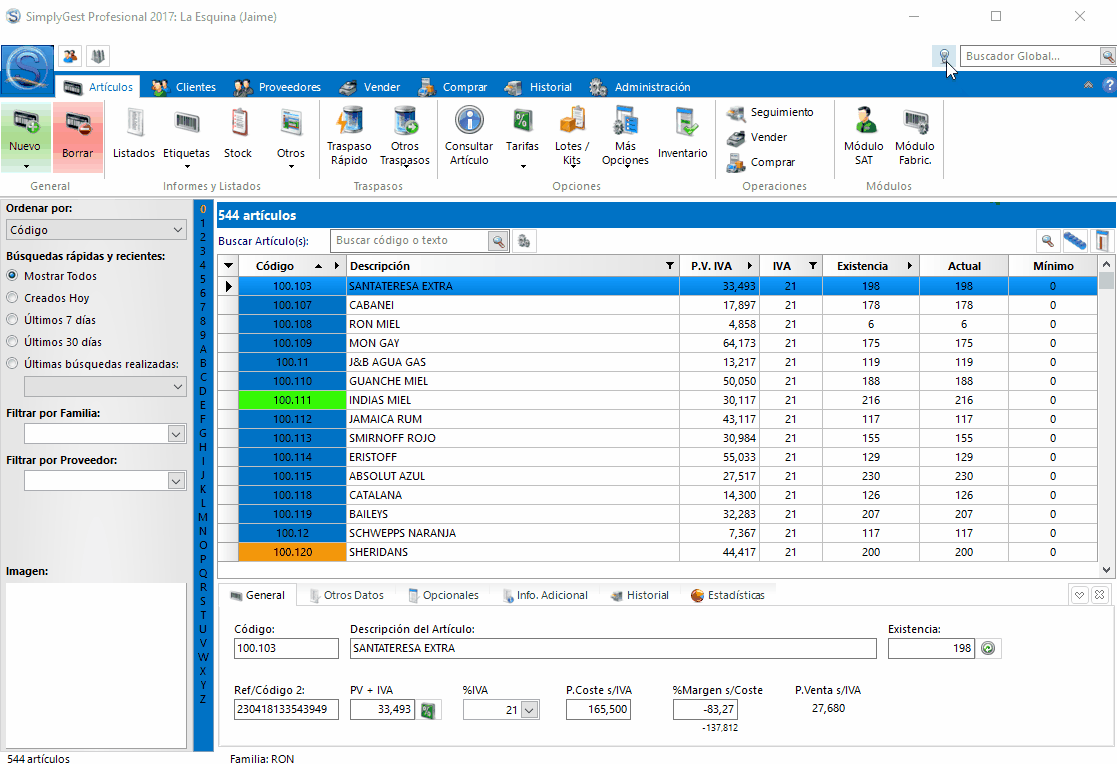Screen dimensions: 1117x764
Task: Open the %IVA dropdown
Action: 529,710
